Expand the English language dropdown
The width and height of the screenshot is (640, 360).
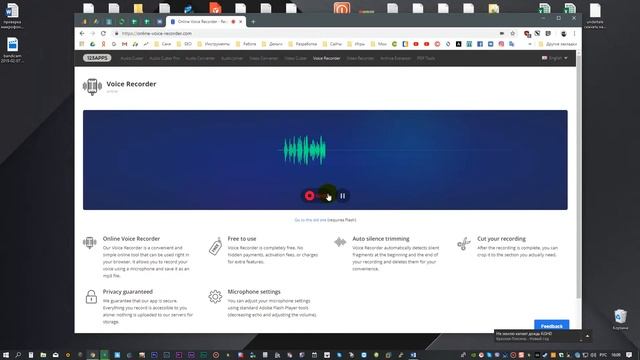coord(554,58)
